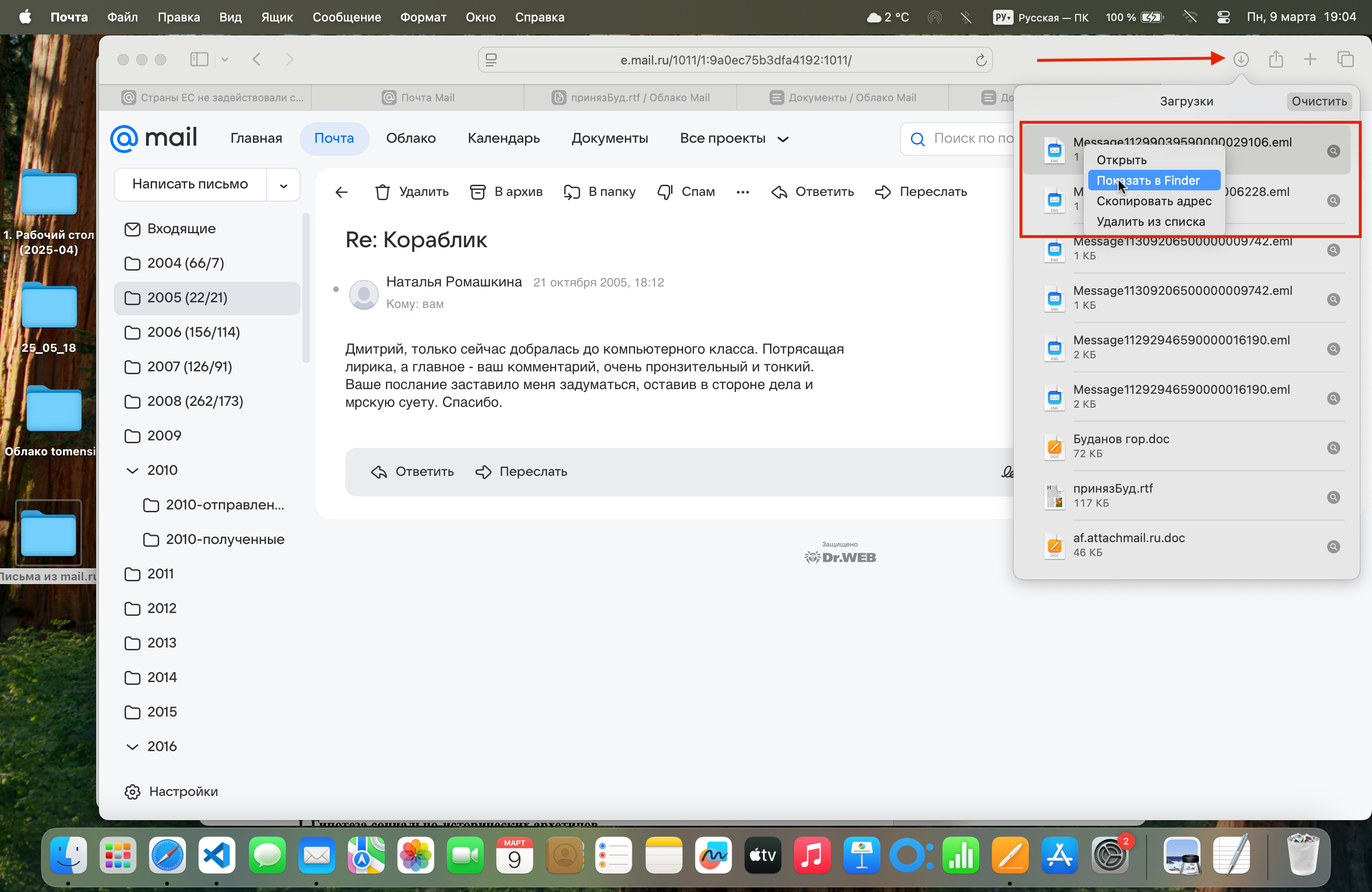The height and width of the screenshot is (892, 1372).
Task: Toggle the Safari sidebar button
Action: point(199,59)
